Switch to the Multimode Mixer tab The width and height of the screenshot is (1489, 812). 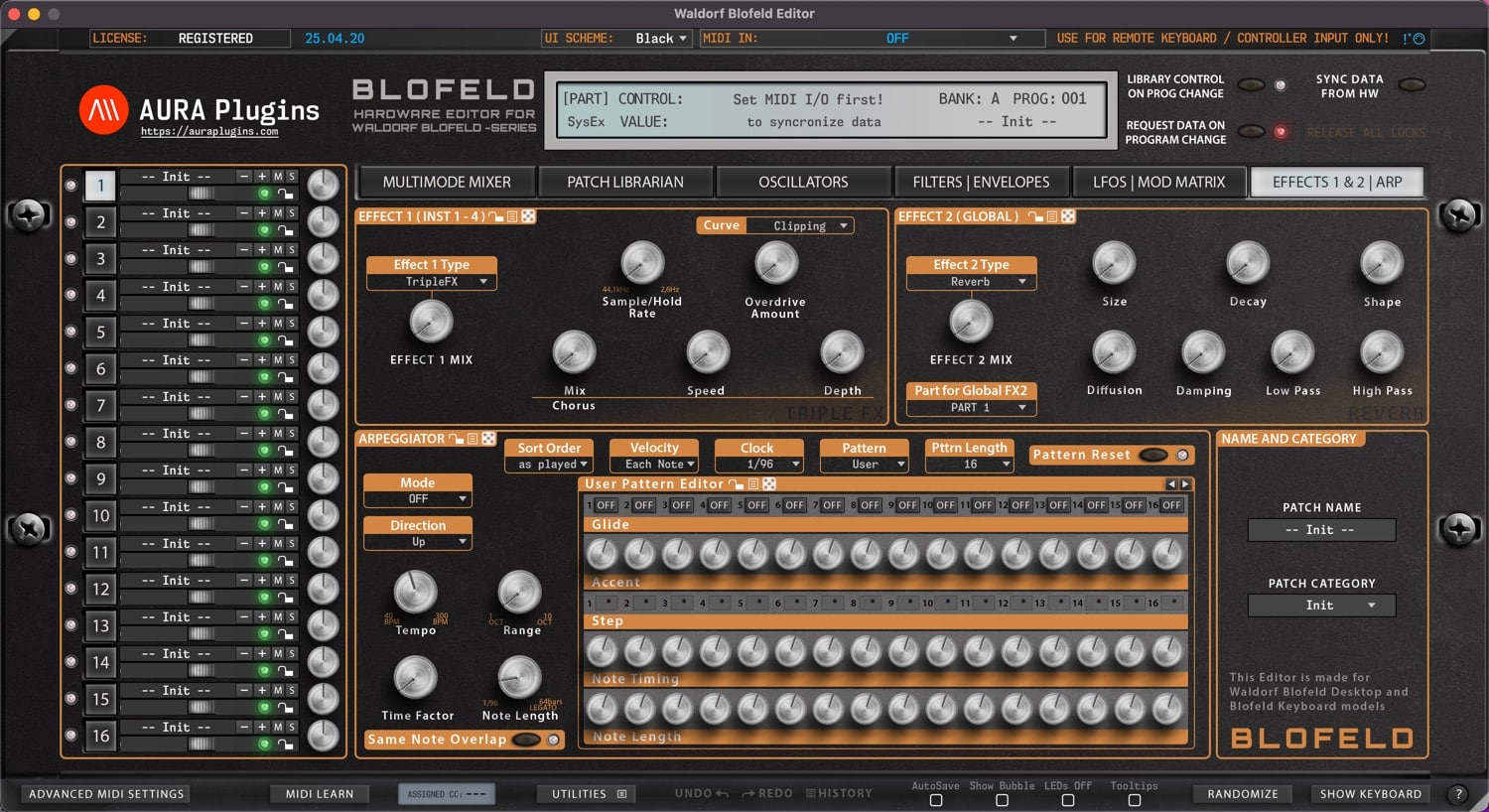pos(447,183)
